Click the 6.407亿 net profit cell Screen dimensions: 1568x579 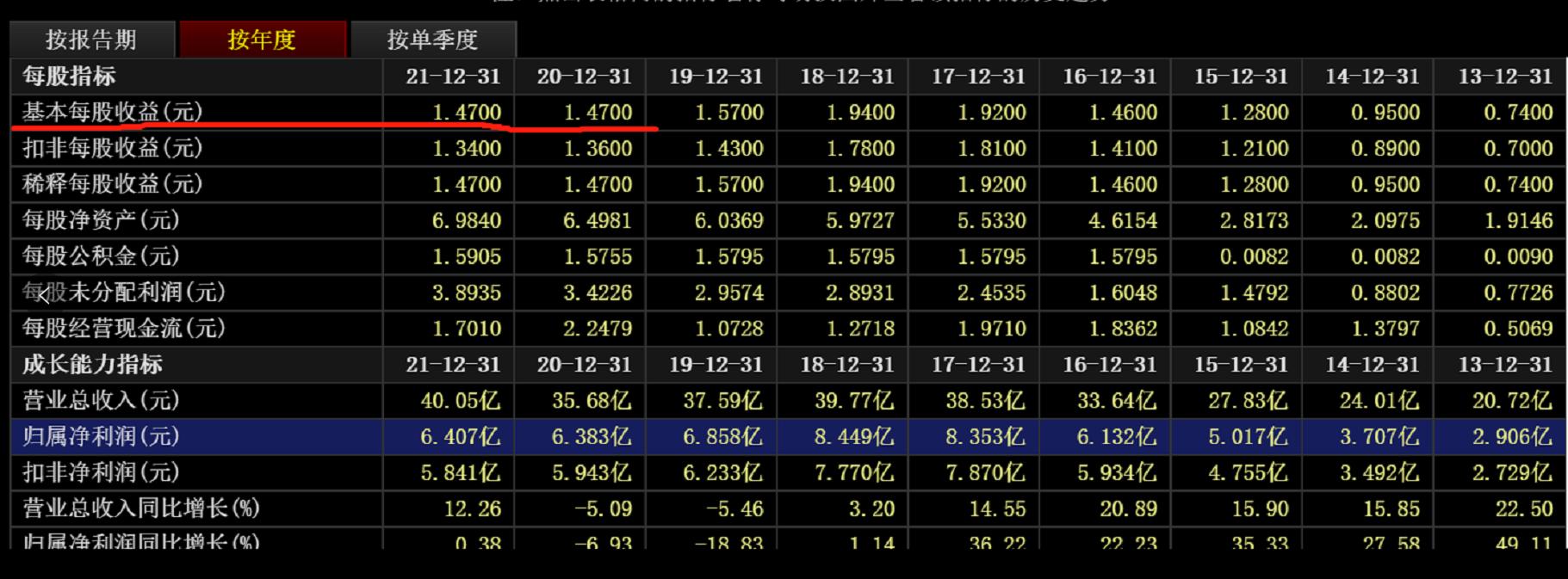tap(461, 437)
